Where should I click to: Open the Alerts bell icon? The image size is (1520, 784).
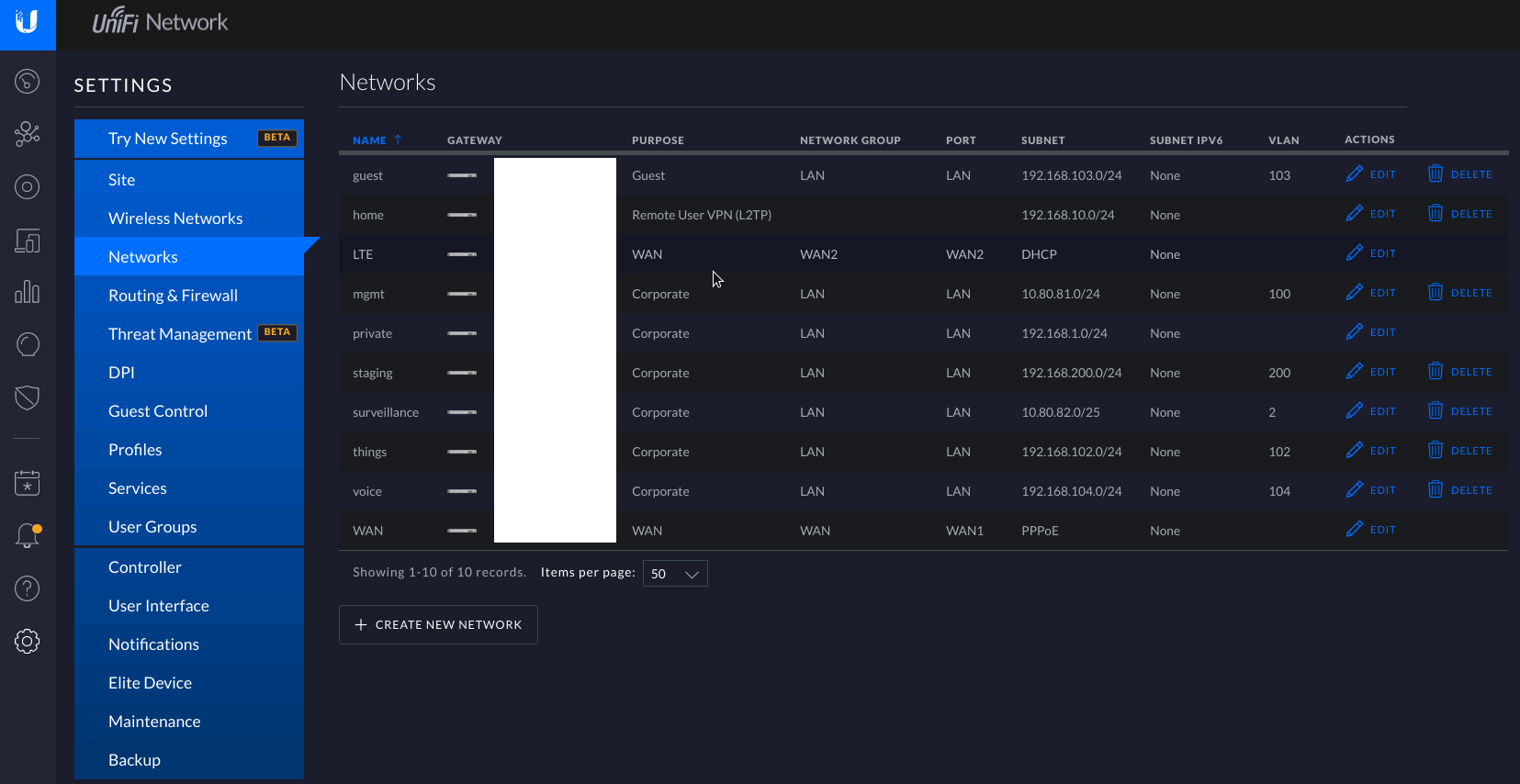tap(28, 535)
